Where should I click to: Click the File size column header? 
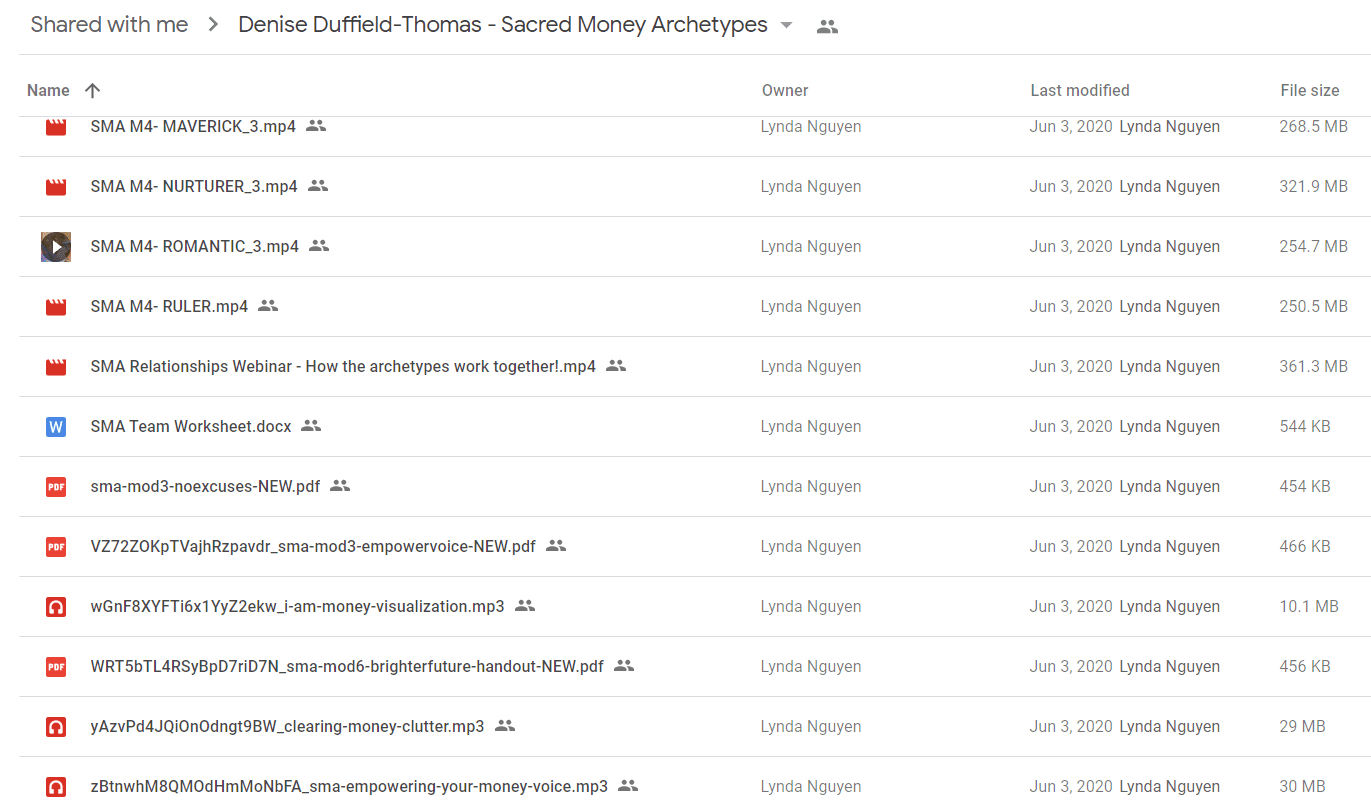(1310, 91)
